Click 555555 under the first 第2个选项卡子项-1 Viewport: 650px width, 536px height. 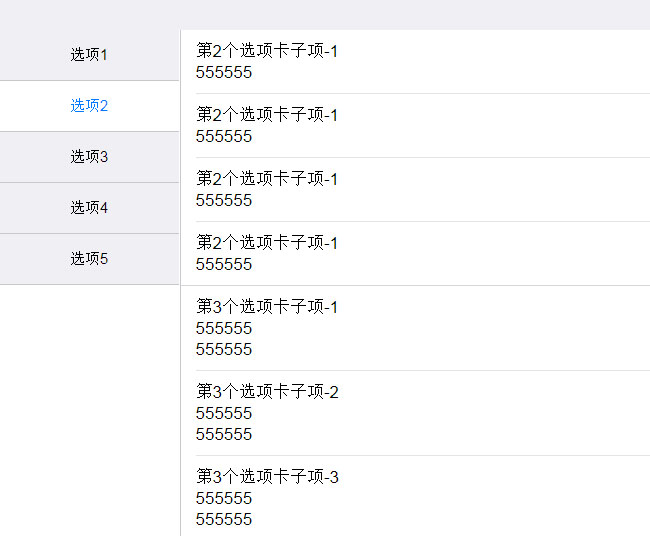pos(224,73)
